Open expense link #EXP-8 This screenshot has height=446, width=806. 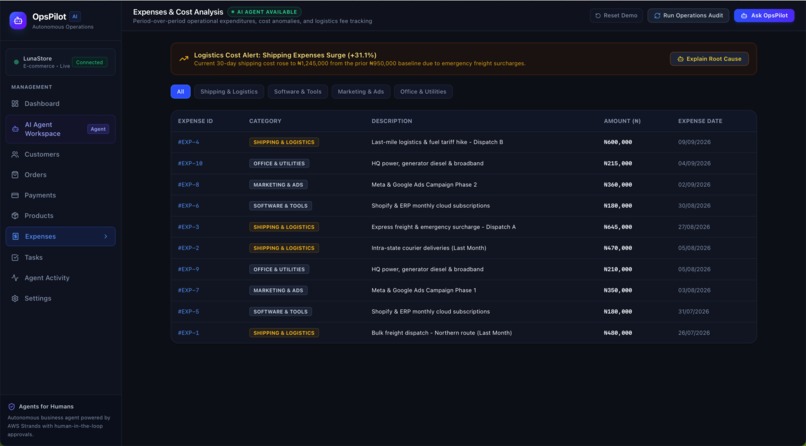[189, 184]
